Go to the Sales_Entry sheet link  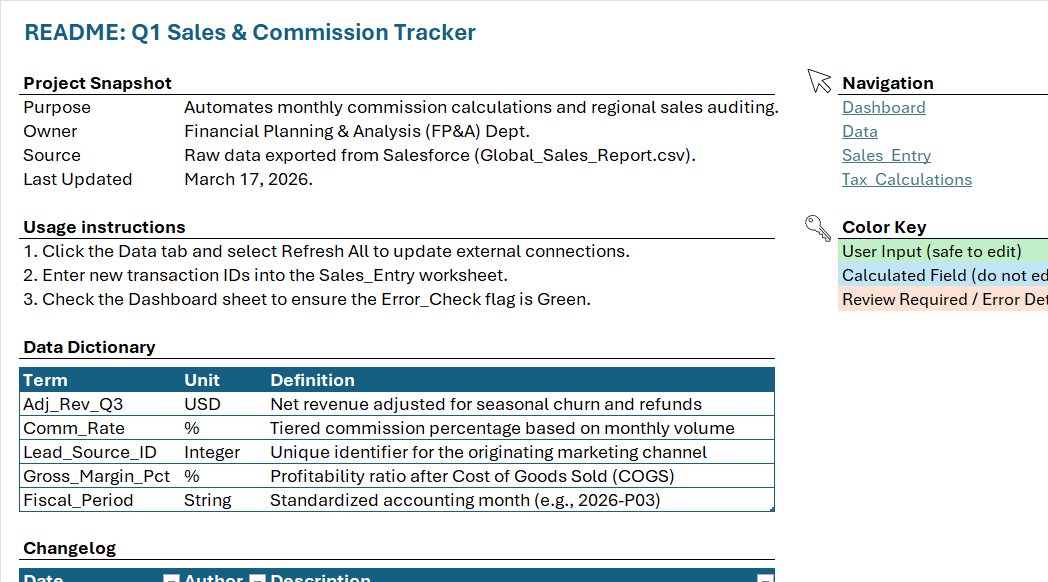pos(886,156)
